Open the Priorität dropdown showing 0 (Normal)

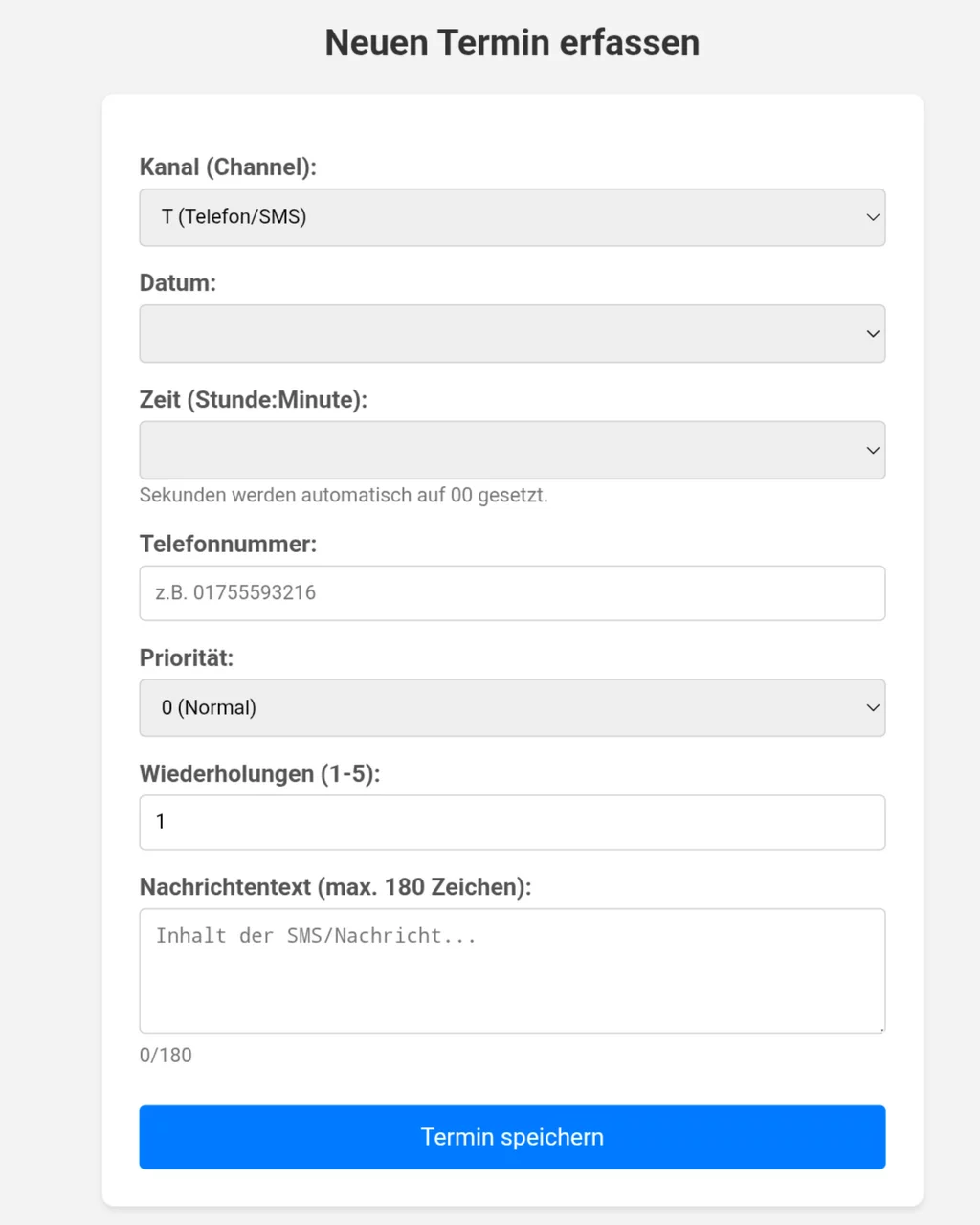tap(512, 708)
